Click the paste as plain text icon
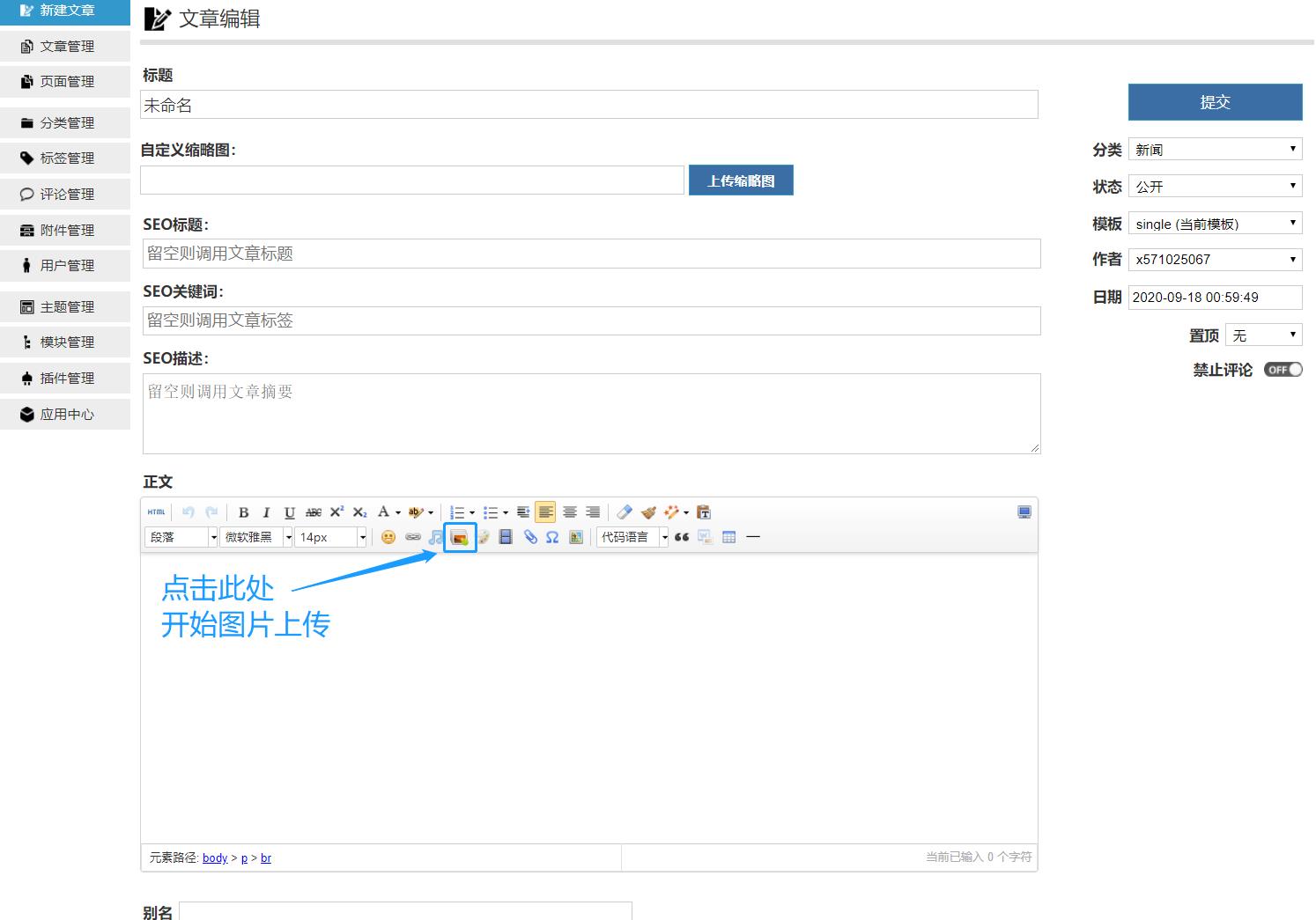1316x920 pixels. pos(703,512)
